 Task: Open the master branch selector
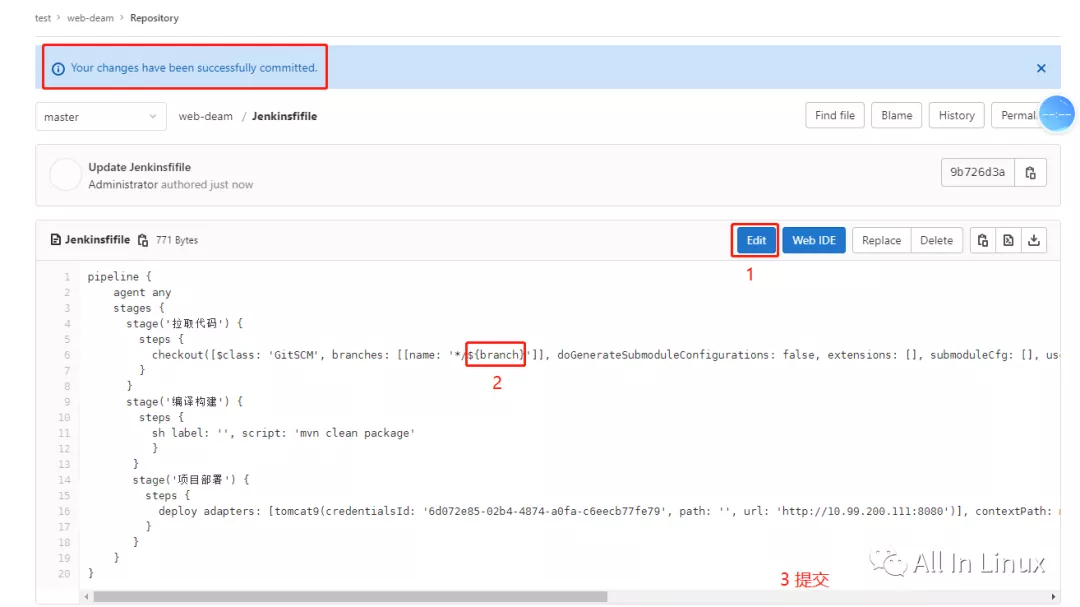100,116
